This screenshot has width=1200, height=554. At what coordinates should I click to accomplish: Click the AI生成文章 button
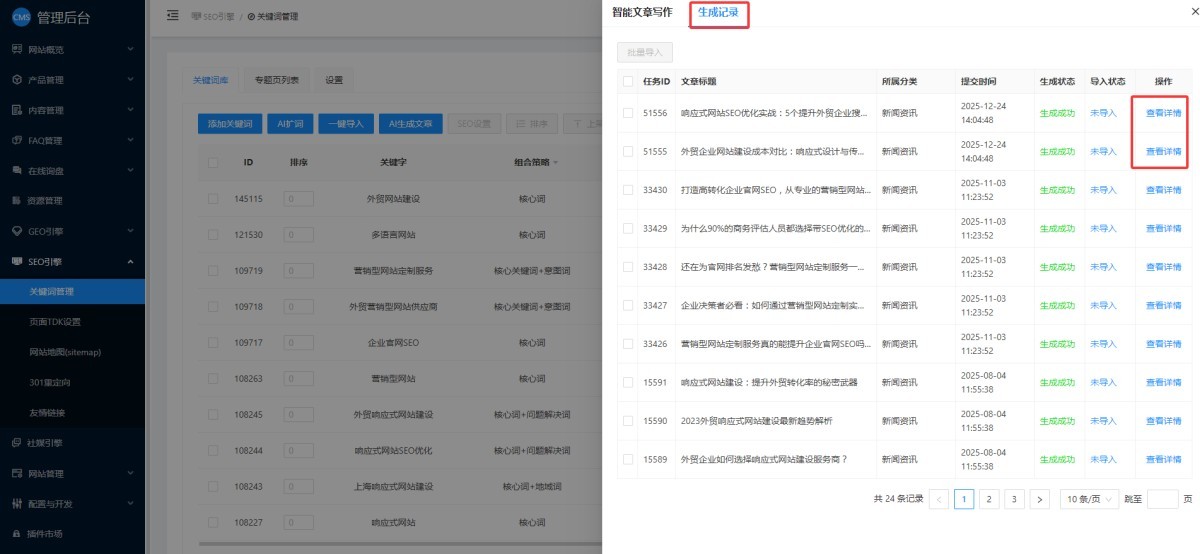(x=410, y=124)
